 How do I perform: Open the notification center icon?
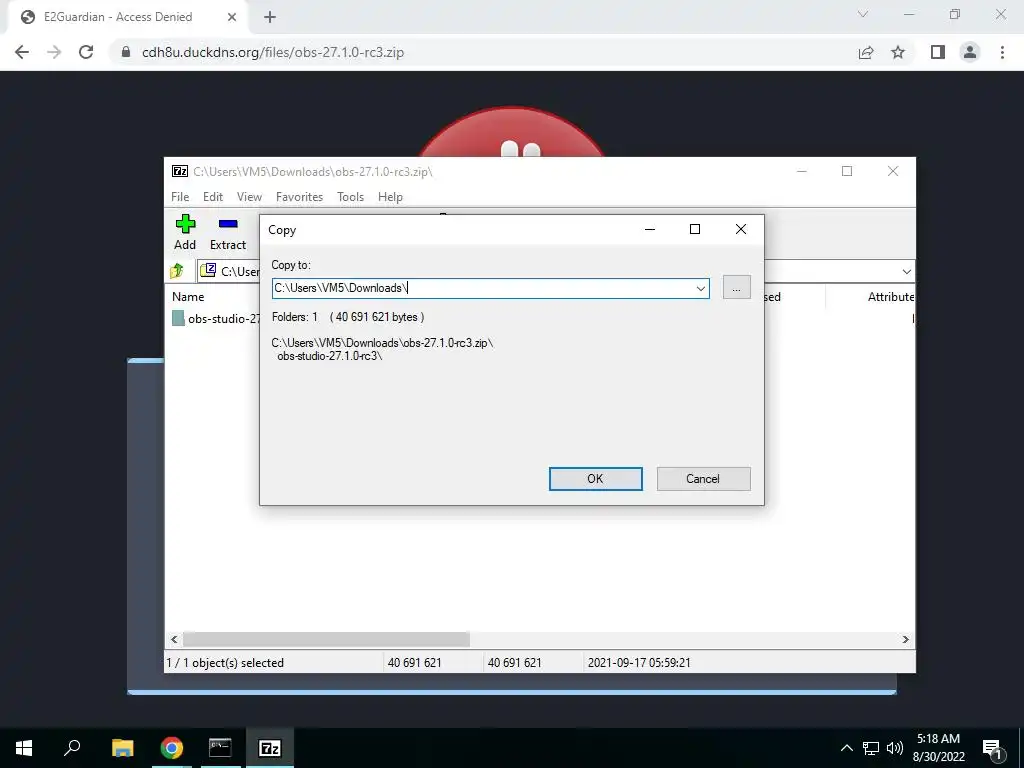pyautogui.click(x=993, y=748)
